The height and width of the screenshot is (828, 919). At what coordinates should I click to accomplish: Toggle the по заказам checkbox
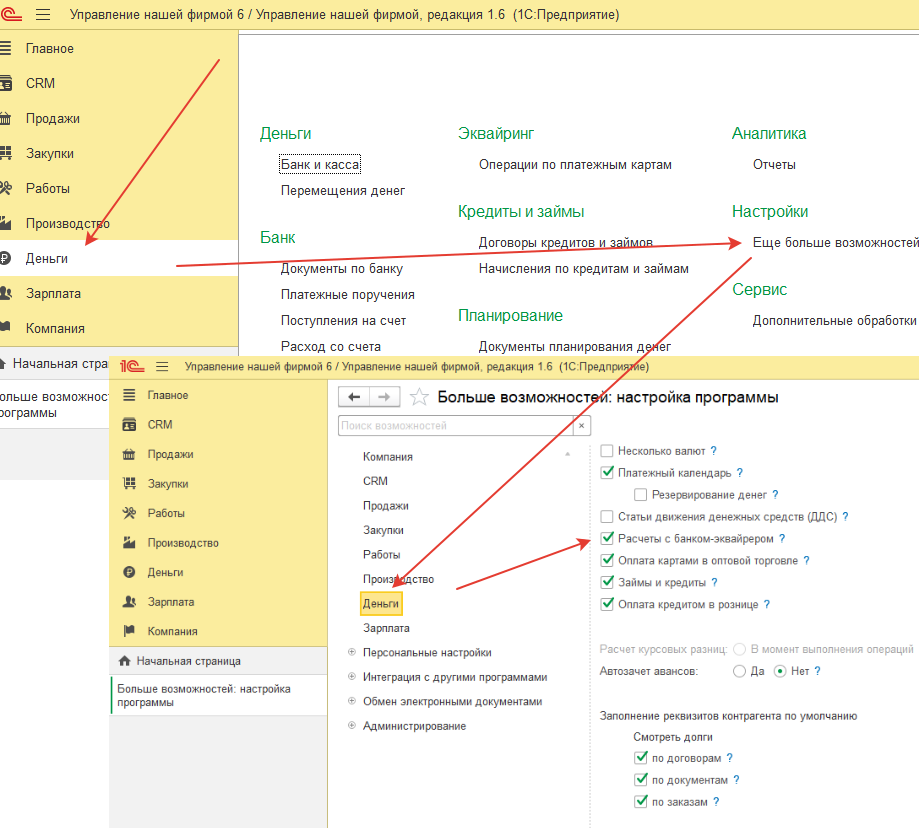click(641, 802)
